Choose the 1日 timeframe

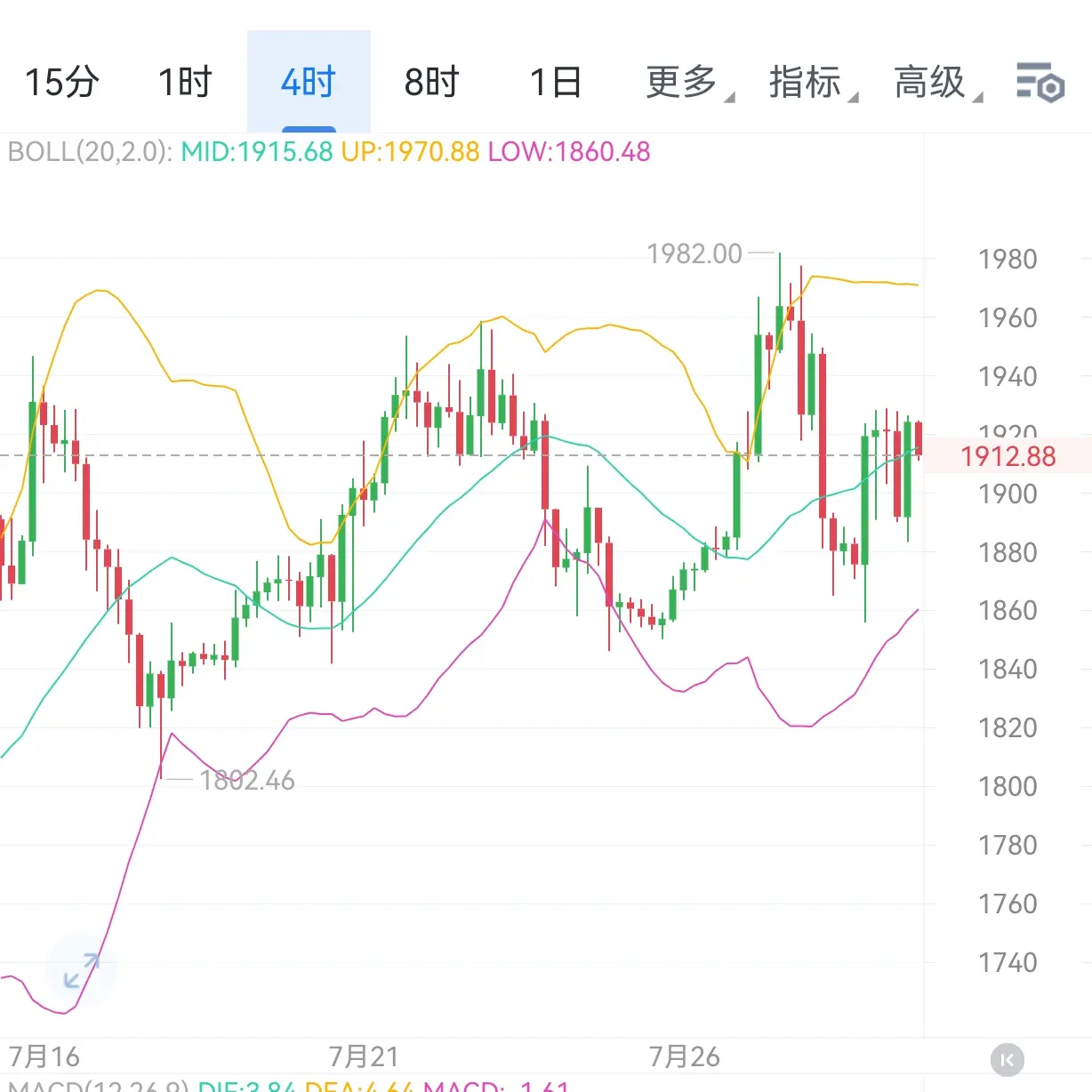coord(556,83)
